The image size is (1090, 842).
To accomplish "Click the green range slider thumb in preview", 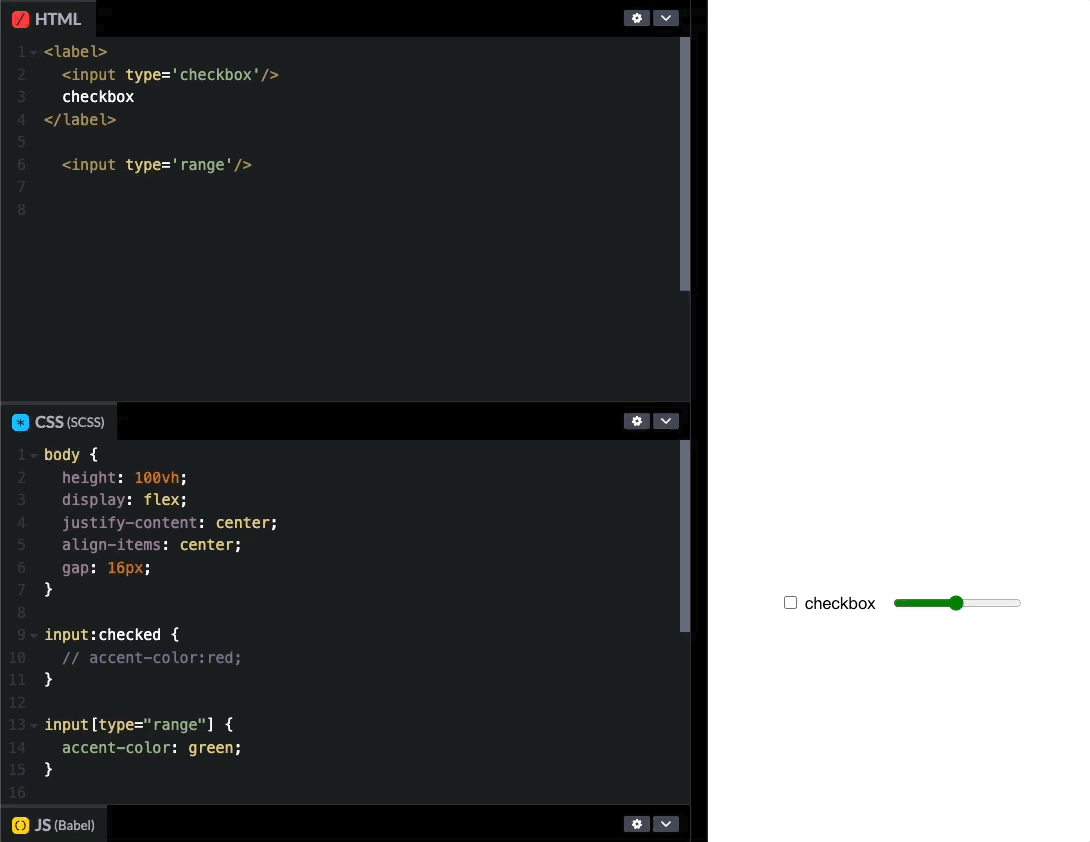I will point(957,602).
